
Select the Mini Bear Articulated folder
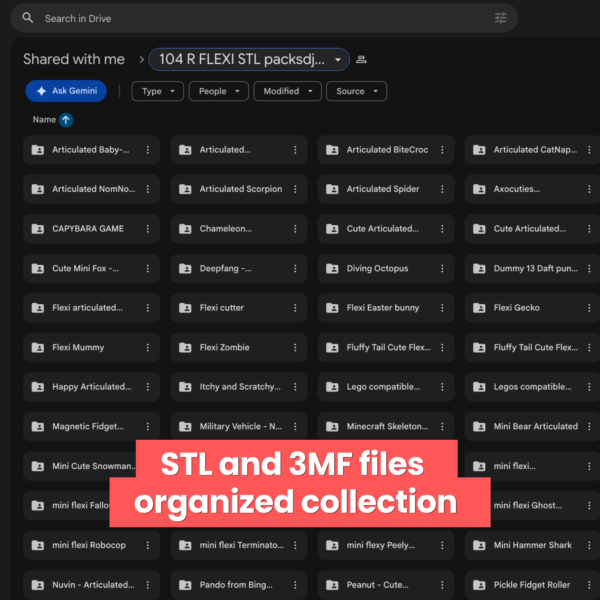[x=532, y=426]
